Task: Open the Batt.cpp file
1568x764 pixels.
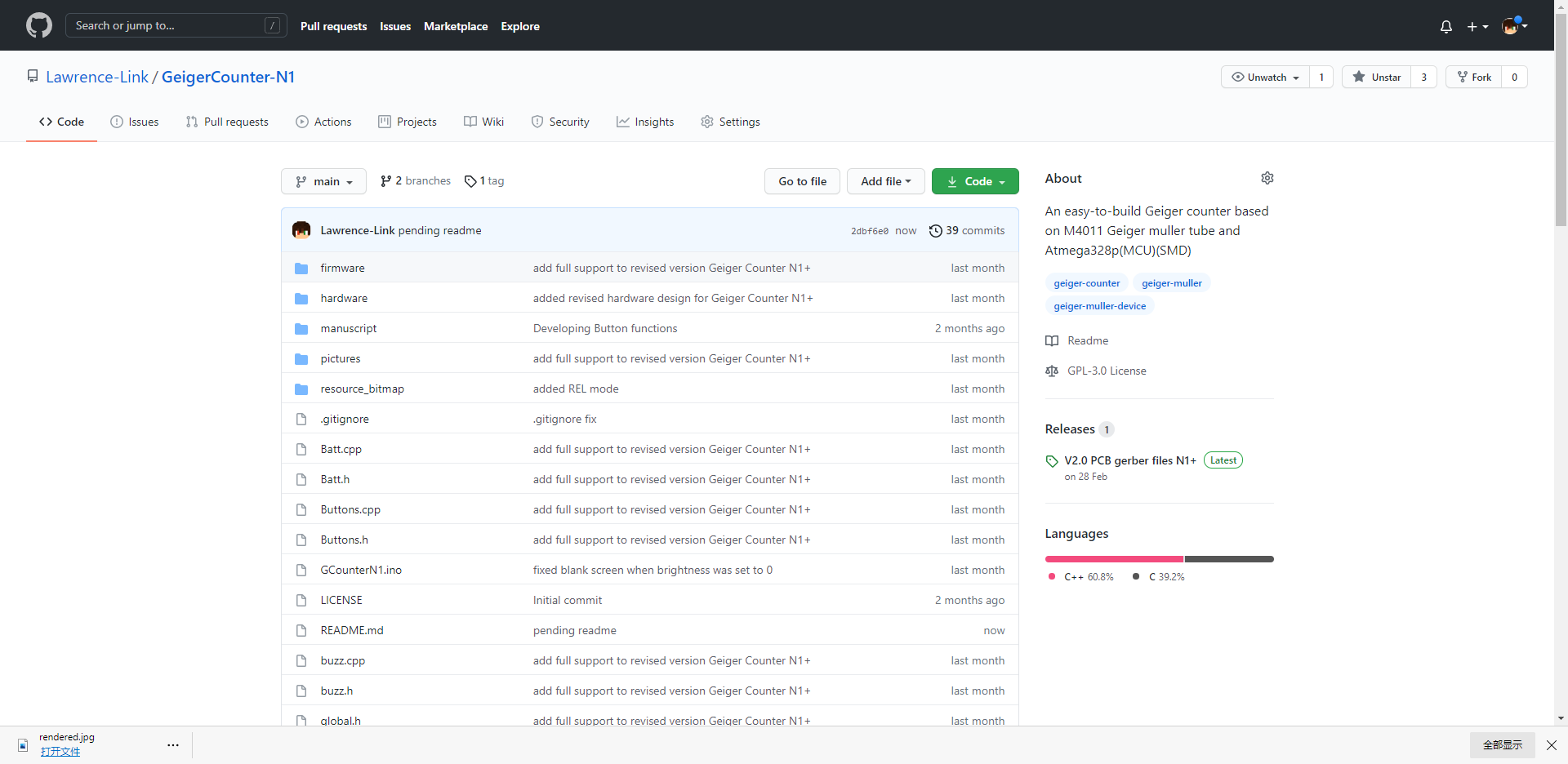Action: tap(341, 449)
